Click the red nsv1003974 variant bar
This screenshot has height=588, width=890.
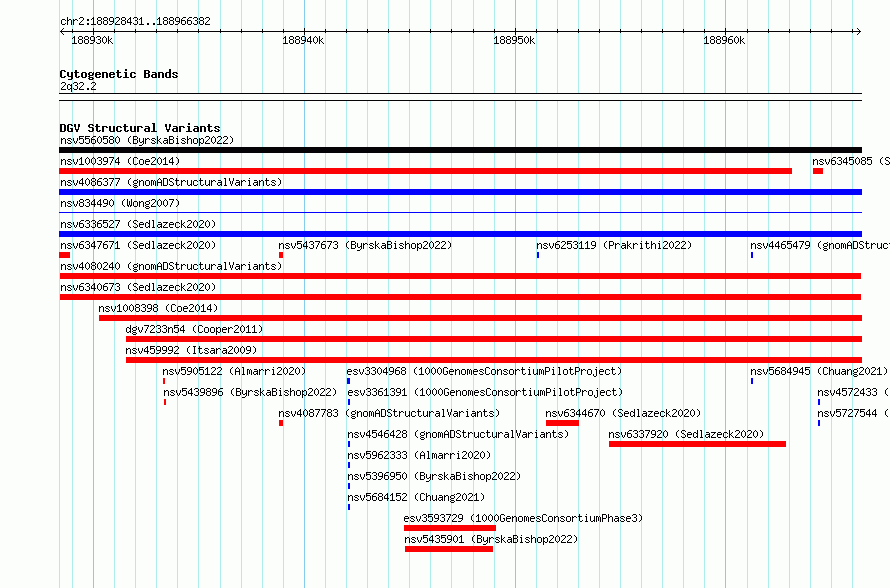425,171
